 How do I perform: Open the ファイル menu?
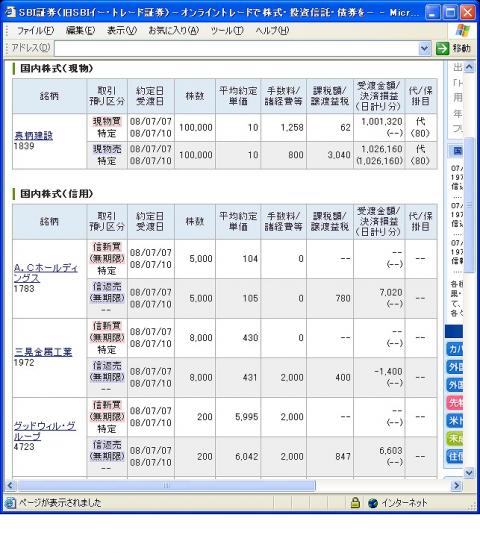click(35, 31)
